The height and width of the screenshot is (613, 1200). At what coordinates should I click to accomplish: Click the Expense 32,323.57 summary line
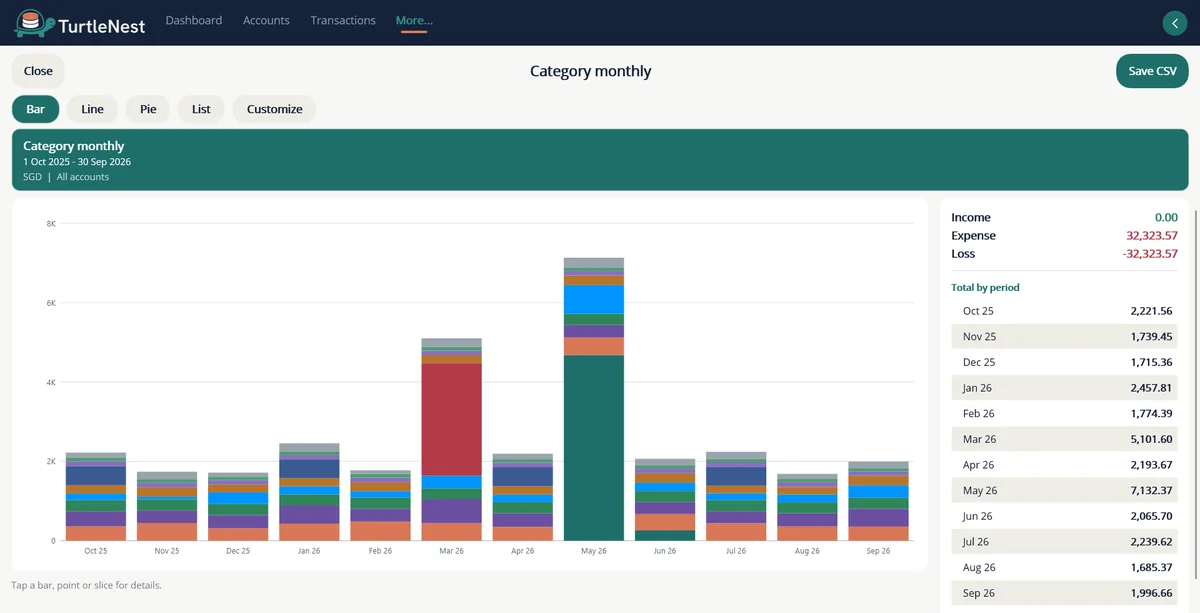click(1064, 236)
